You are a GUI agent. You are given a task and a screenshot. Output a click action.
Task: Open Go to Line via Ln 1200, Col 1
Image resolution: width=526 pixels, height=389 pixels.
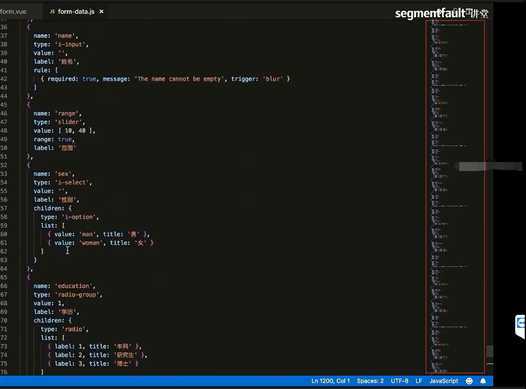click(x=330, y=381)
